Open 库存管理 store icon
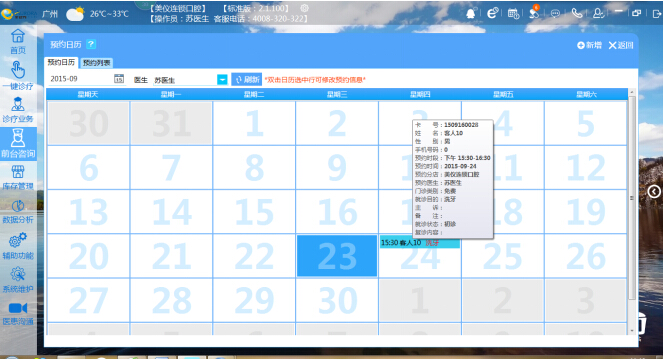Screen dimensions: 663x360 [x=18, y=172]
